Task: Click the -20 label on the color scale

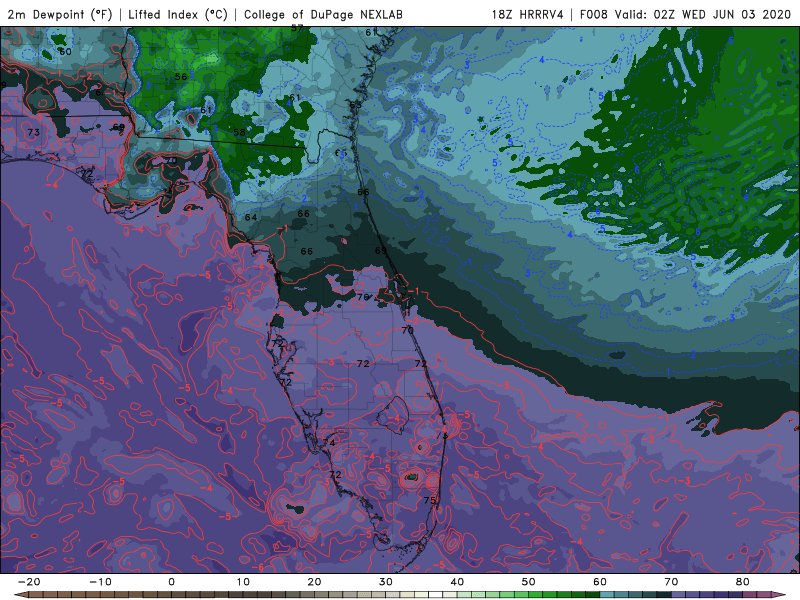Action: coord(29,582)
